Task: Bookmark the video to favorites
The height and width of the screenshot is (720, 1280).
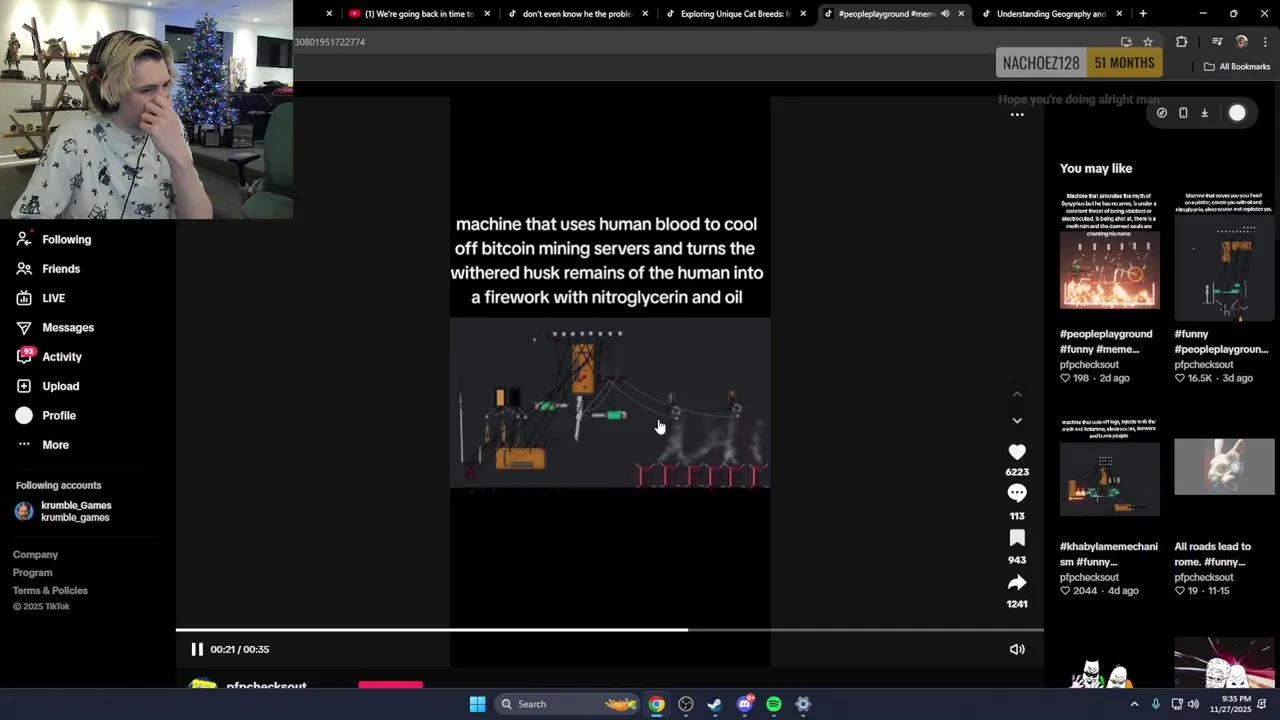Action: pos(1017,539)
